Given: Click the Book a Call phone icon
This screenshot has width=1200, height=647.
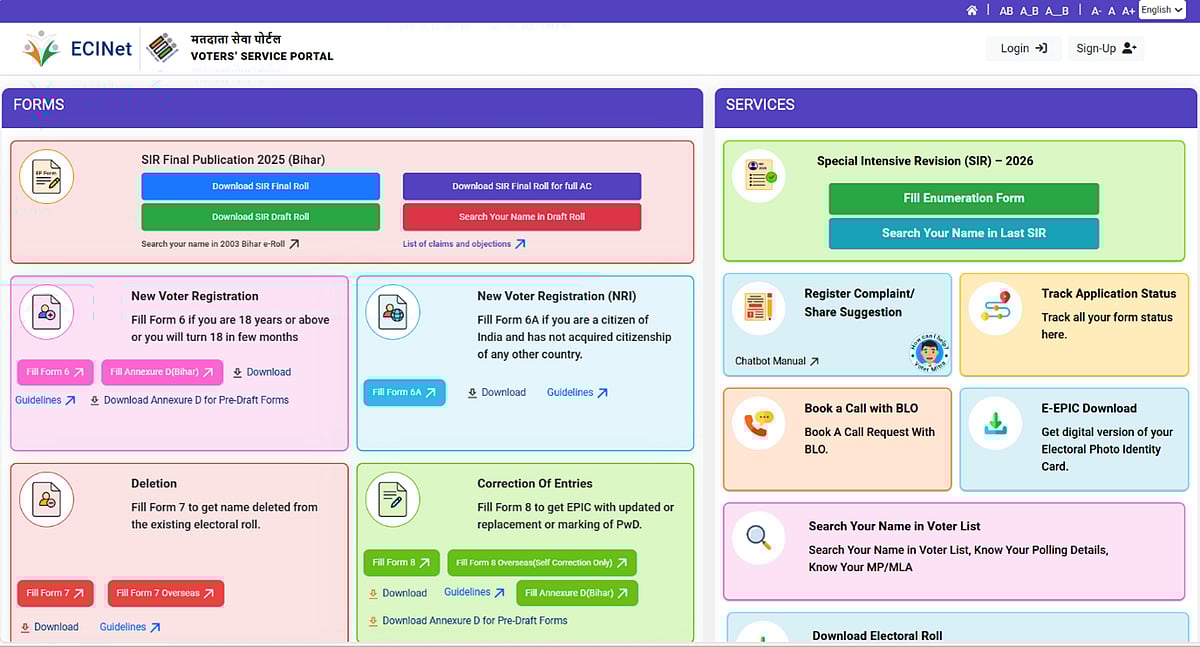Looking at the screenshot, I should [759, 424].
